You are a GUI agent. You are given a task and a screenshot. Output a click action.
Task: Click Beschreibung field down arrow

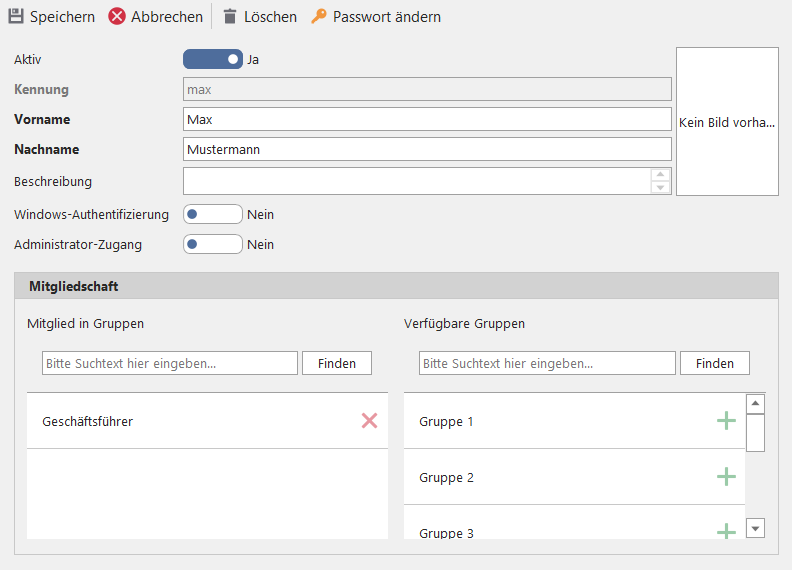pos(660,188)
